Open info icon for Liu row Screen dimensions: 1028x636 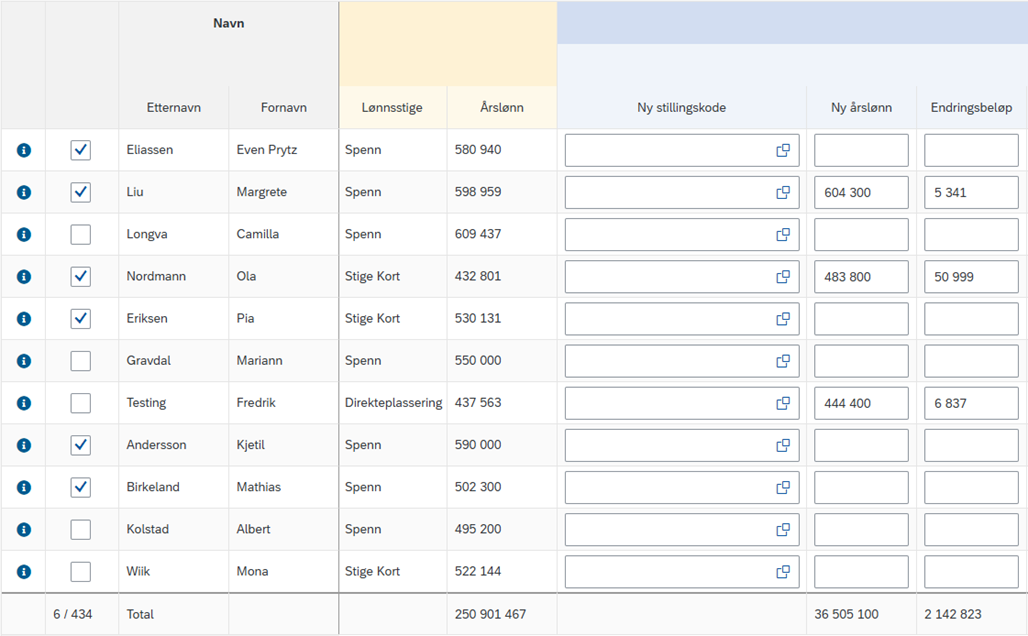pos(24,192)
